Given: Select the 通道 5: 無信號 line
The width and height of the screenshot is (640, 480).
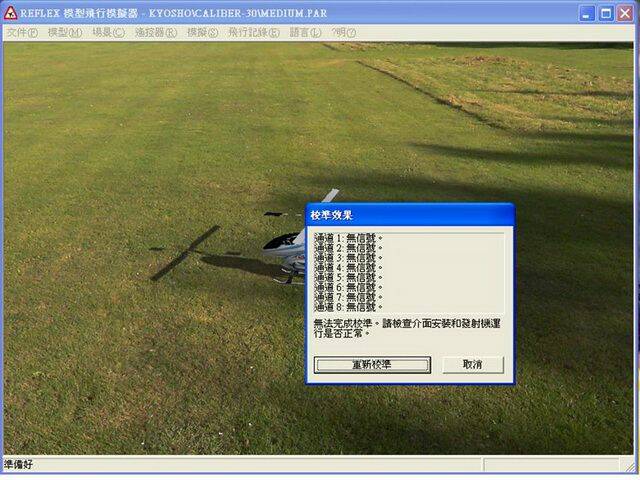Looking at the screenshot, I should coord(349,277).
